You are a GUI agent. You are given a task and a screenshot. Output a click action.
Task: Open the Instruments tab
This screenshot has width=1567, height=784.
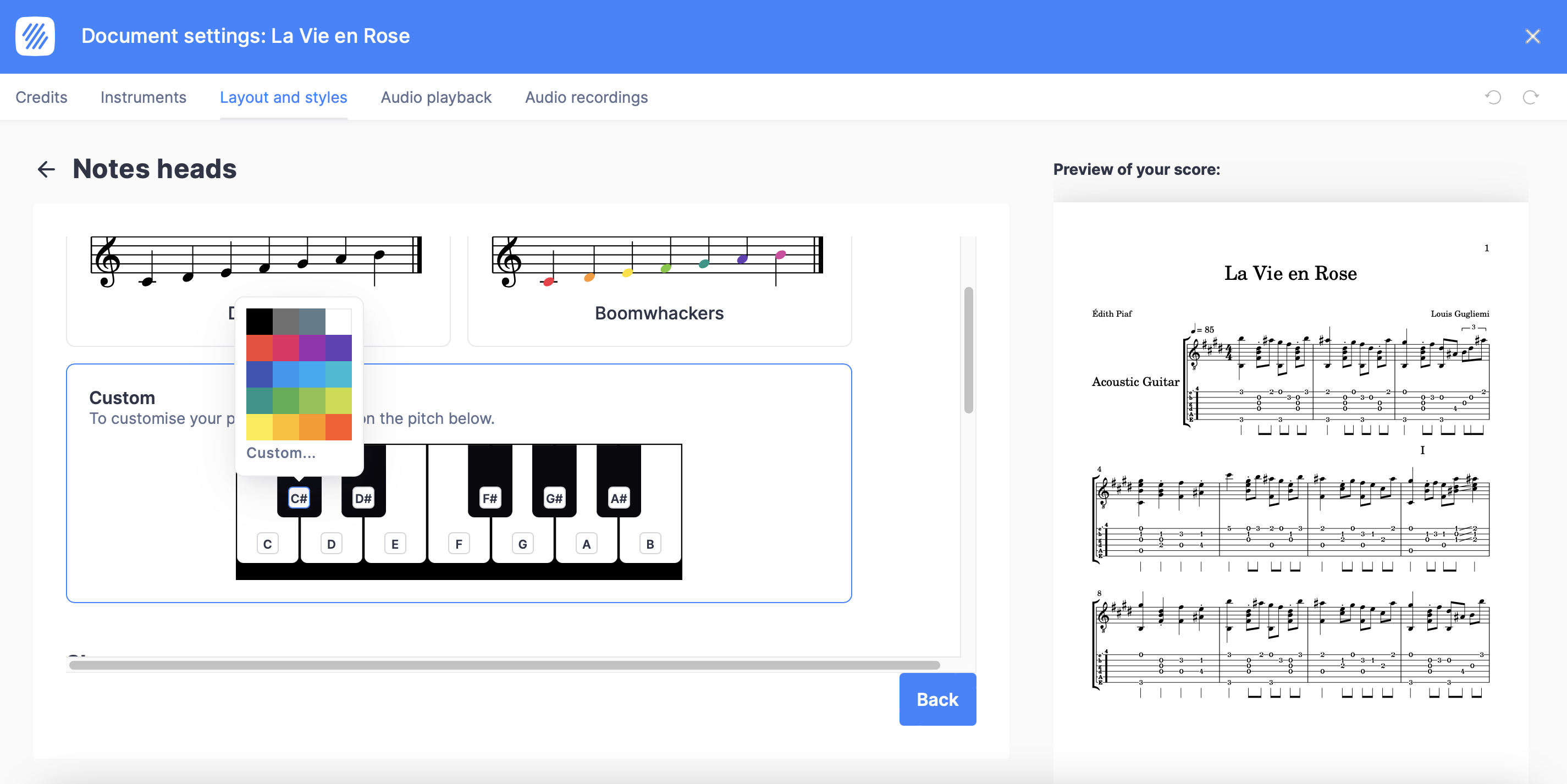[143, 97]
